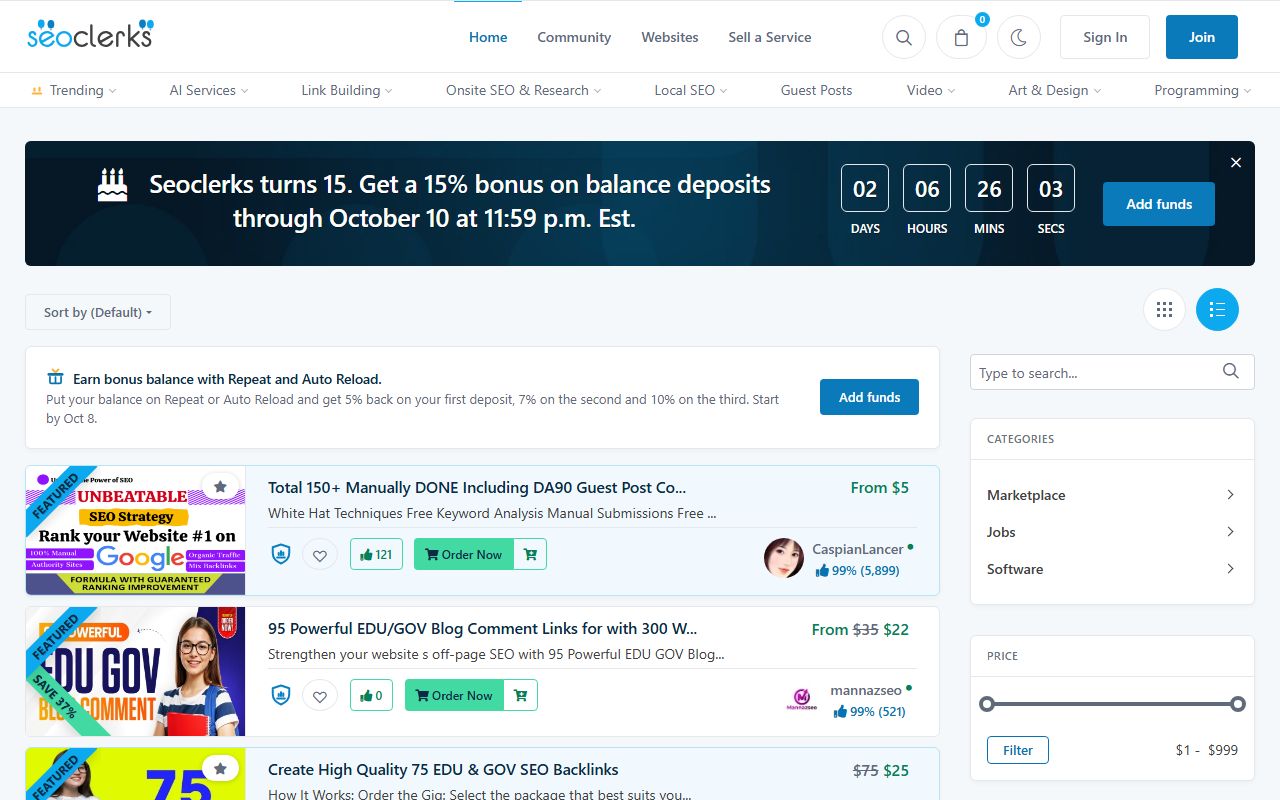Expand the Local SEO menu
This screenshot has width=1280, height=800.
691,90
